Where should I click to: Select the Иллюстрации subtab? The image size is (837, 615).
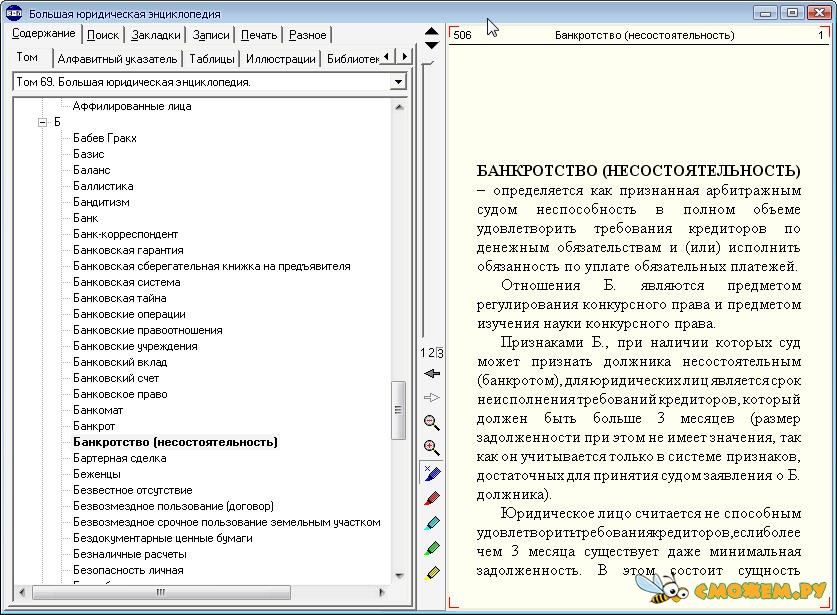click(x=281, y=59)
